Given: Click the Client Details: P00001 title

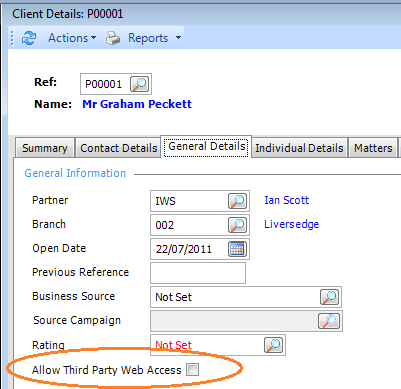Looking at the screenshot, I should click(x=68, y=14).
